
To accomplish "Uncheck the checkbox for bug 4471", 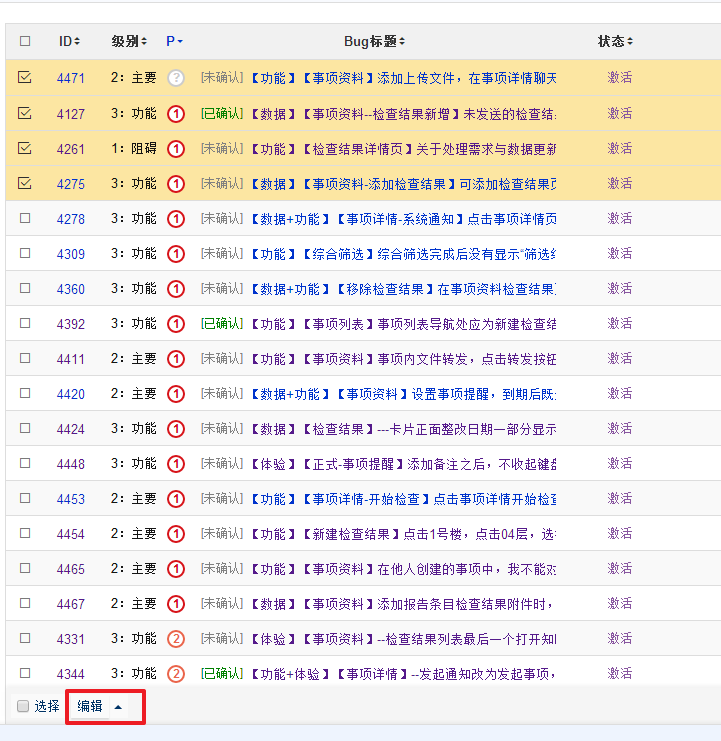I will click(25, 78).
